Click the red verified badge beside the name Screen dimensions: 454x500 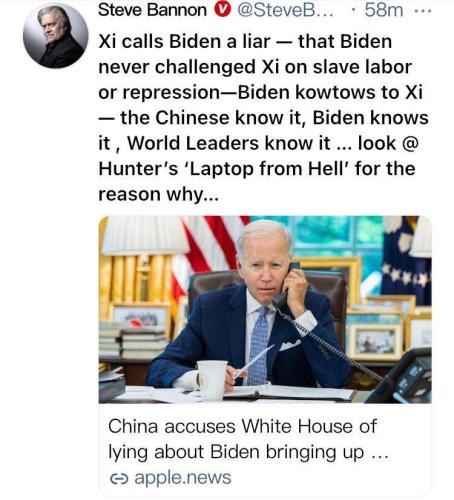coord(222,10)
